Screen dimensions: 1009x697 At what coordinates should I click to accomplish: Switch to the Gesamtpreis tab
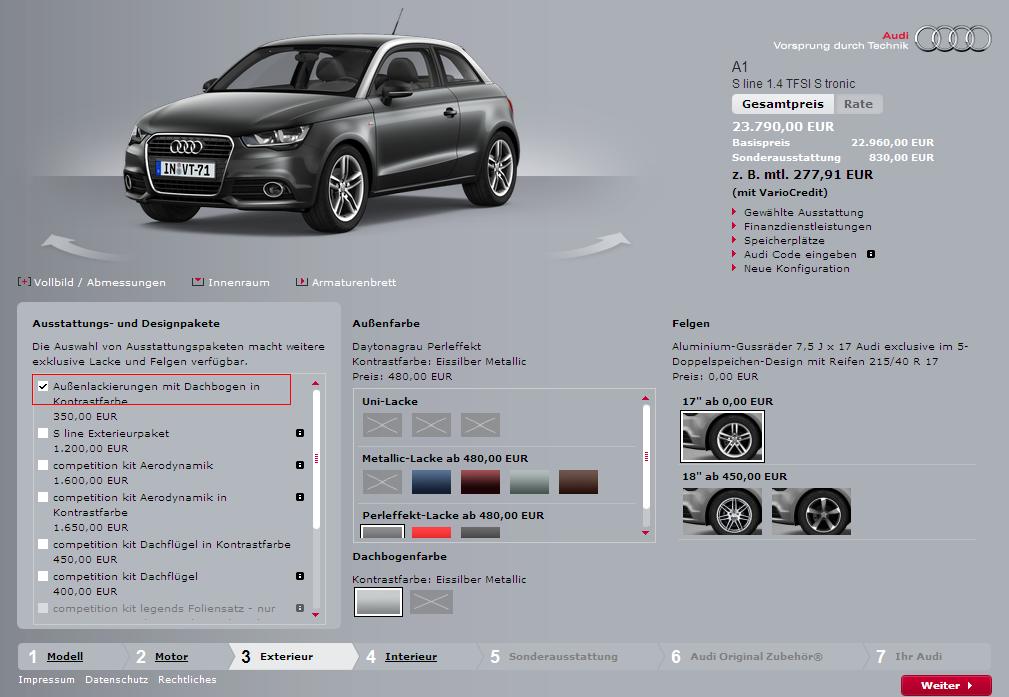click(x=782, y=104)
